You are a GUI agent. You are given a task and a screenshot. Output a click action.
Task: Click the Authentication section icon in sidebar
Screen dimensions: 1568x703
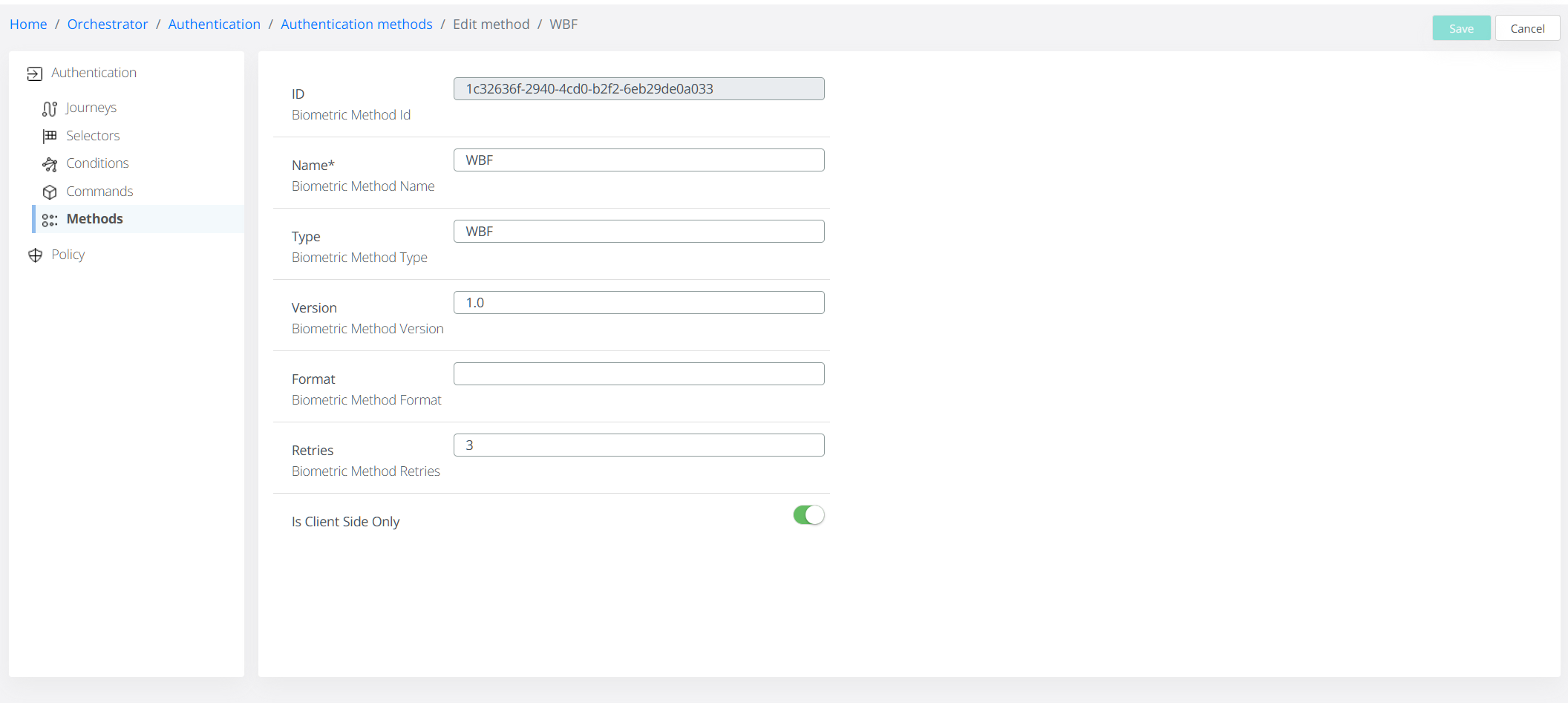34,73
